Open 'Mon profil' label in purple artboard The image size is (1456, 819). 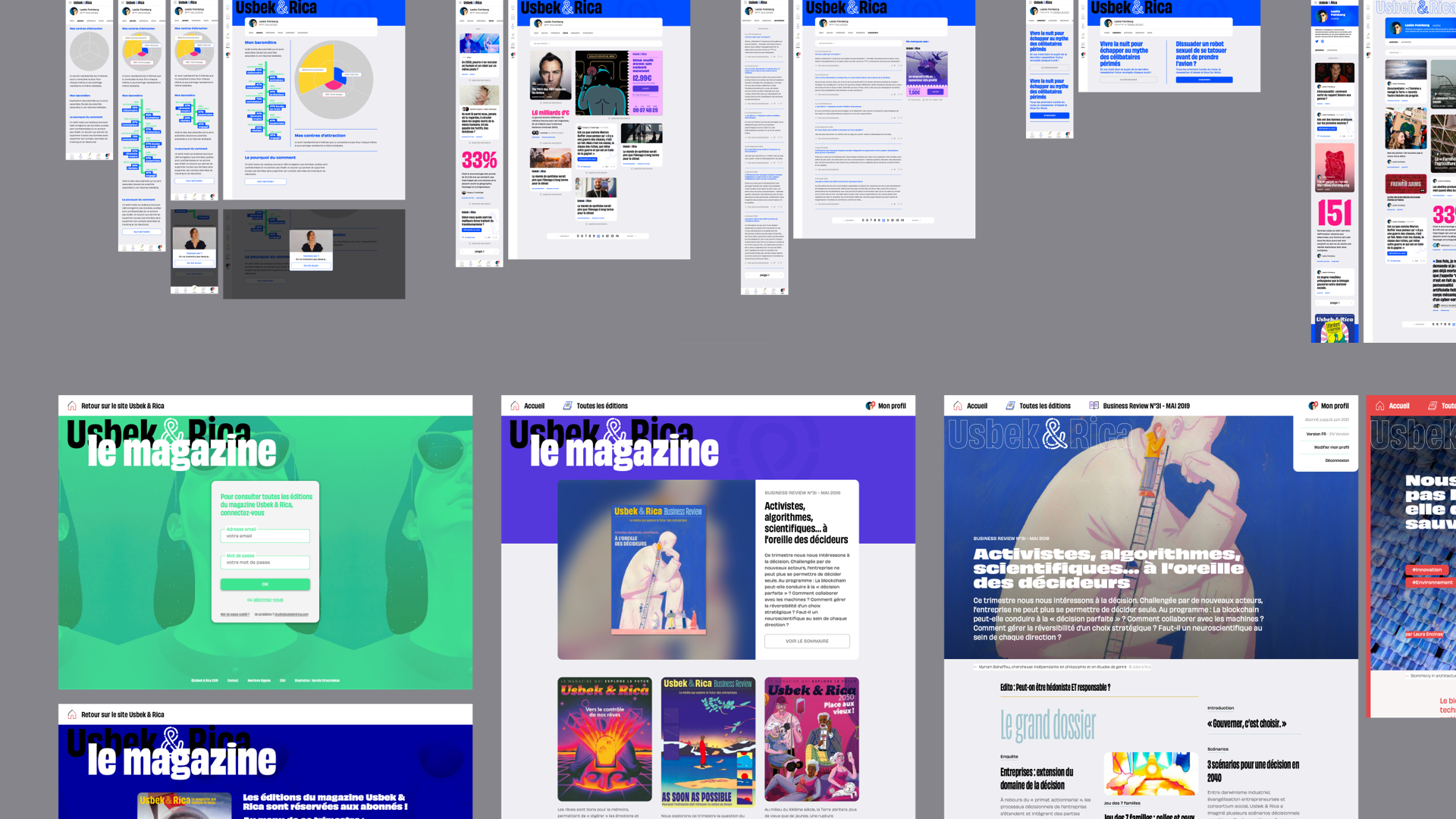[892, 406]
